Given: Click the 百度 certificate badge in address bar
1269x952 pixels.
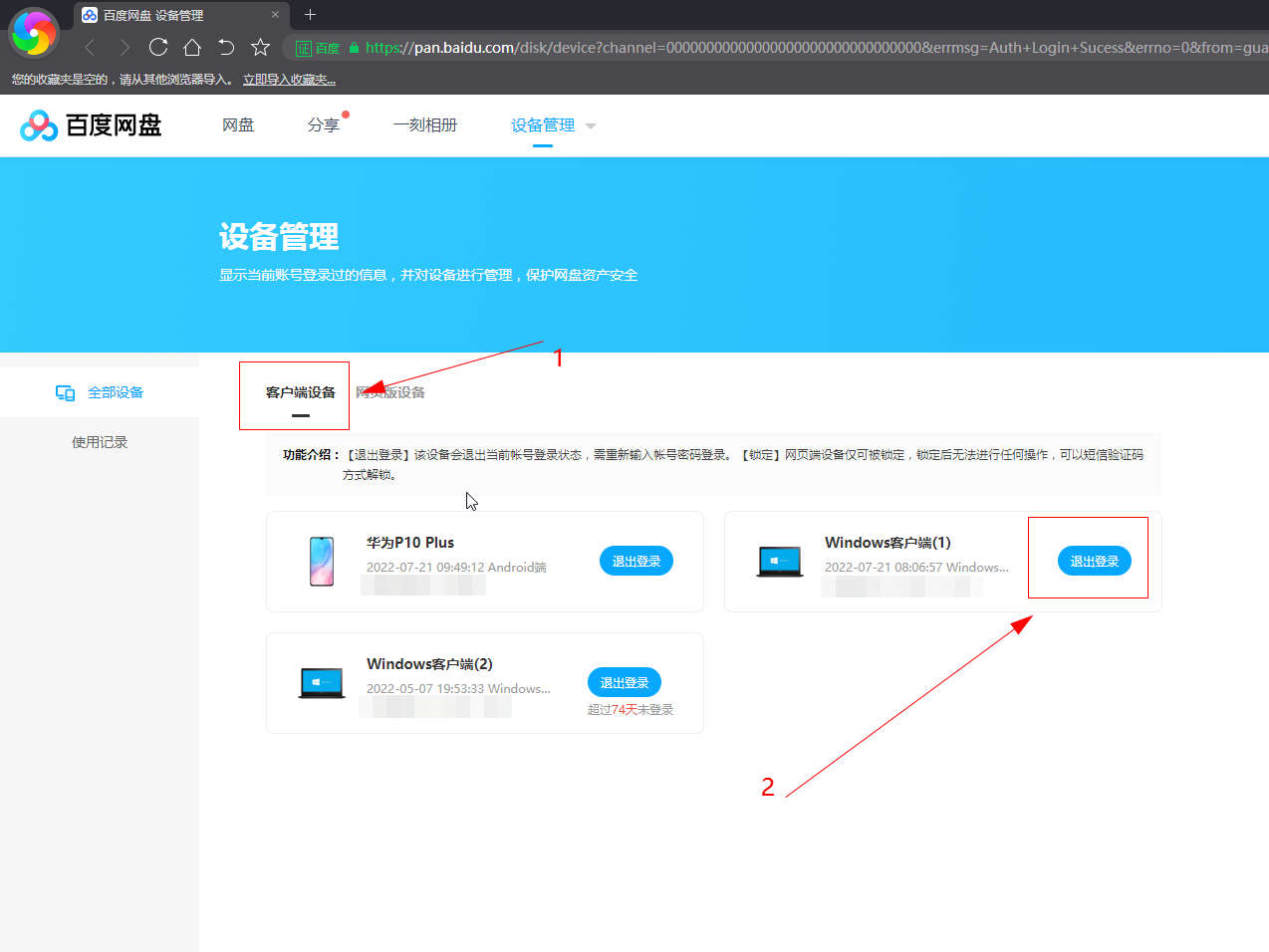Looking at the screenshot, I should 318,48.
